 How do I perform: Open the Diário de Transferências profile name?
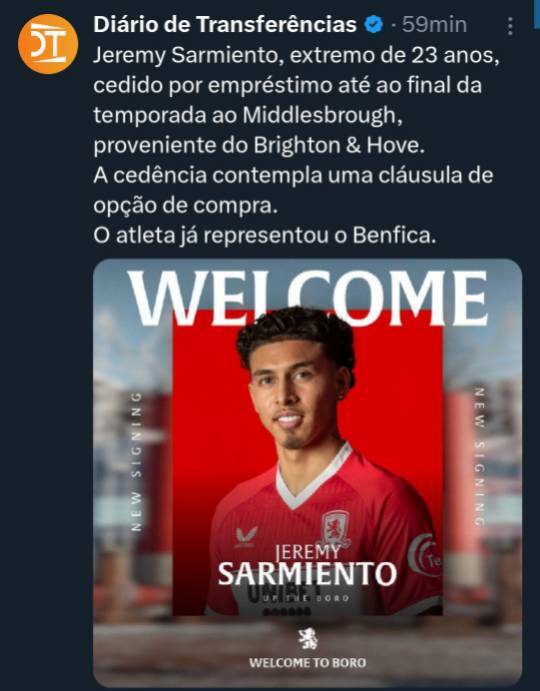(225, 24)
